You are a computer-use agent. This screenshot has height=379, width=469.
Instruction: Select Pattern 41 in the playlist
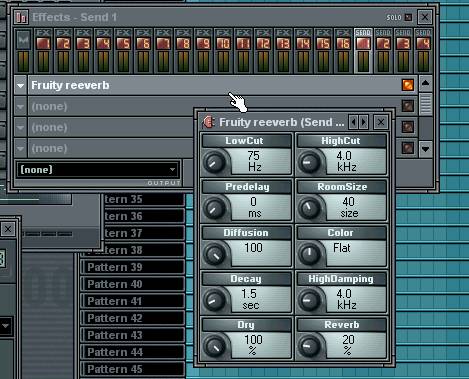click(x=133, y=301)
